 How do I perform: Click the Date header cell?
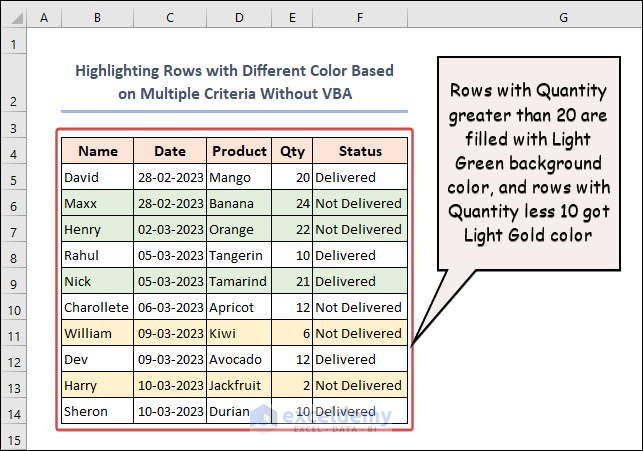[x=170, y=151]
